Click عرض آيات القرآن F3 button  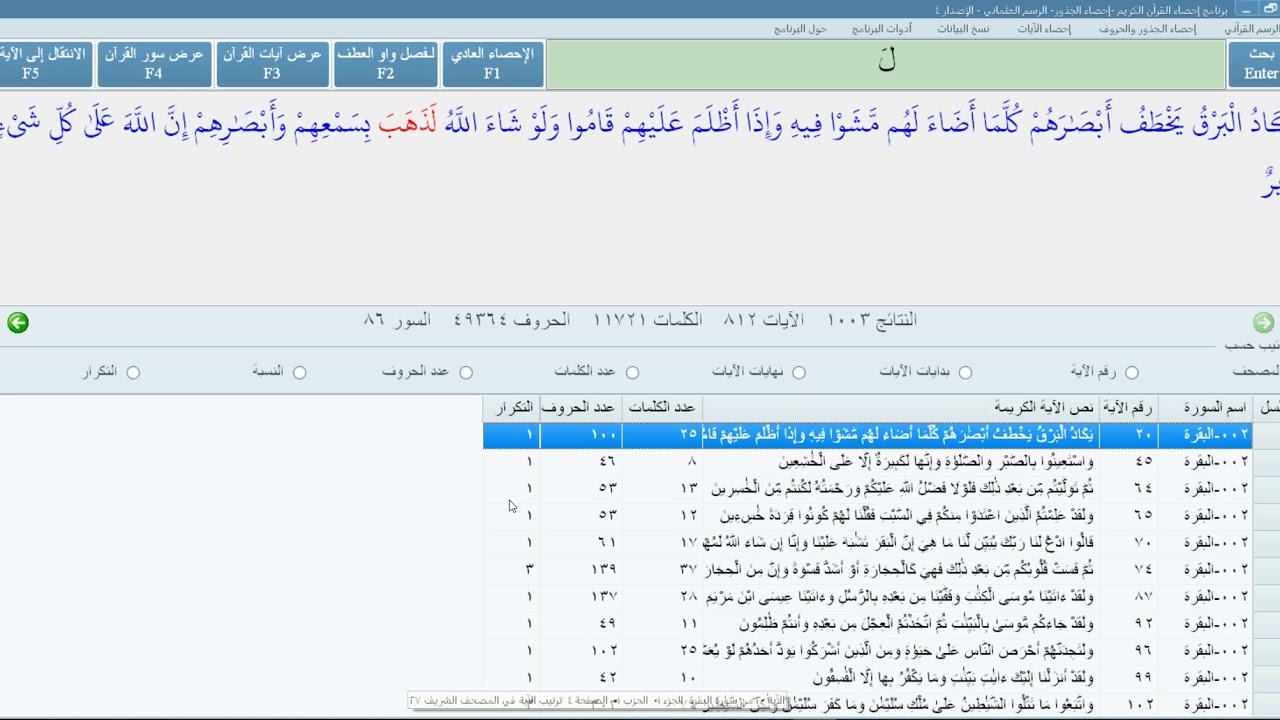click(x=272, y=64)
